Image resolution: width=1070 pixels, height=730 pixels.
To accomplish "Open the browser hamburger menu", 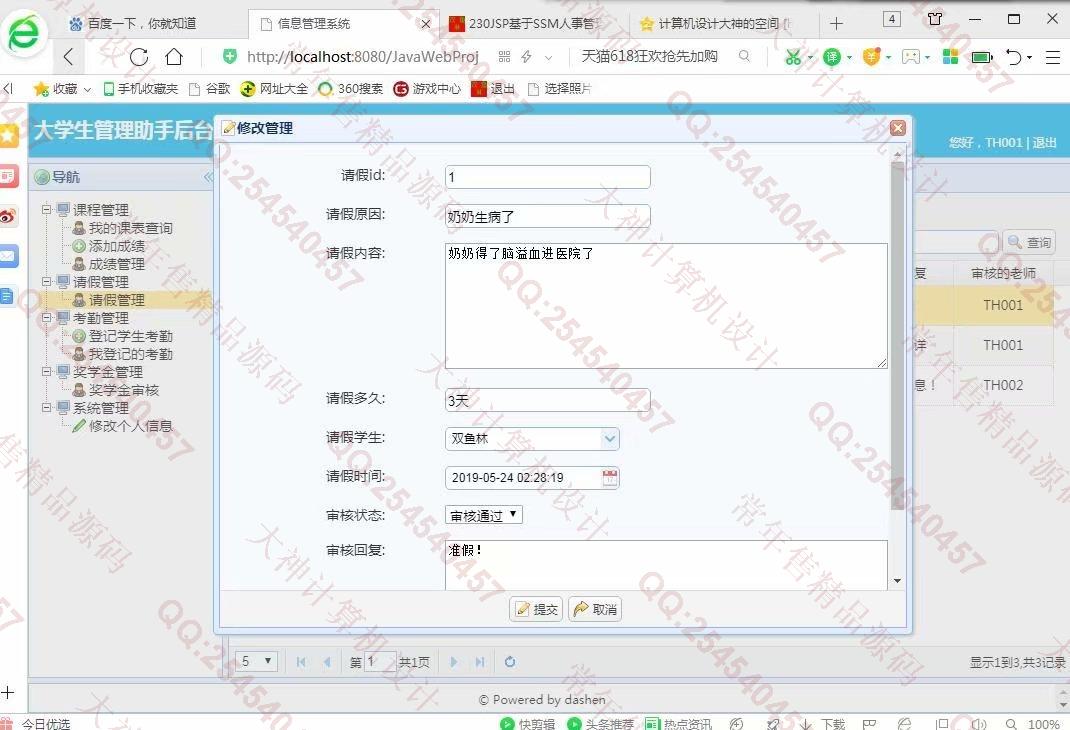I will [x=1052, y=57].
